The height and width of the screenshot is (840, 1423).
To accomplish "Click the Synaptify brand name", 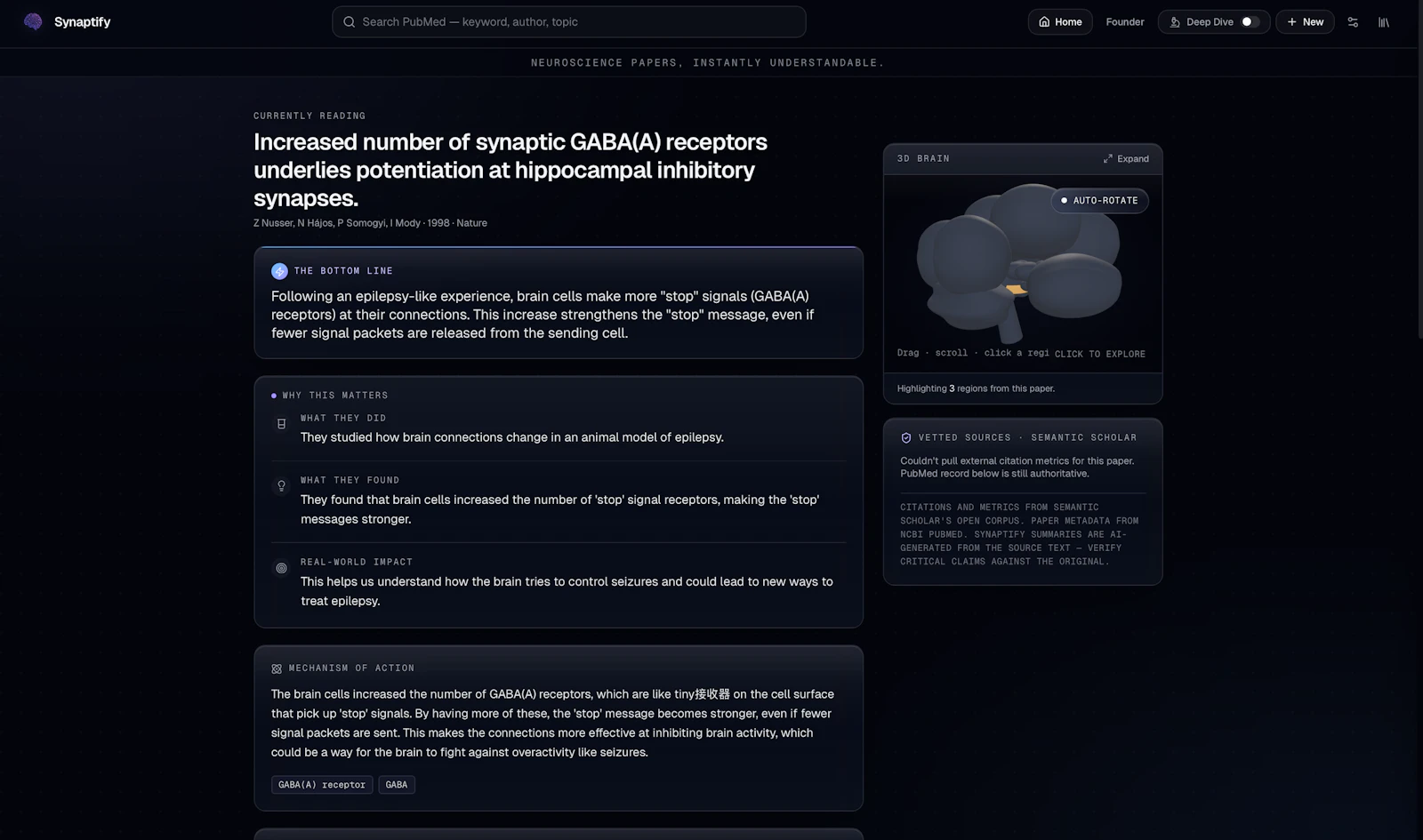I will [x=83, y=21].
